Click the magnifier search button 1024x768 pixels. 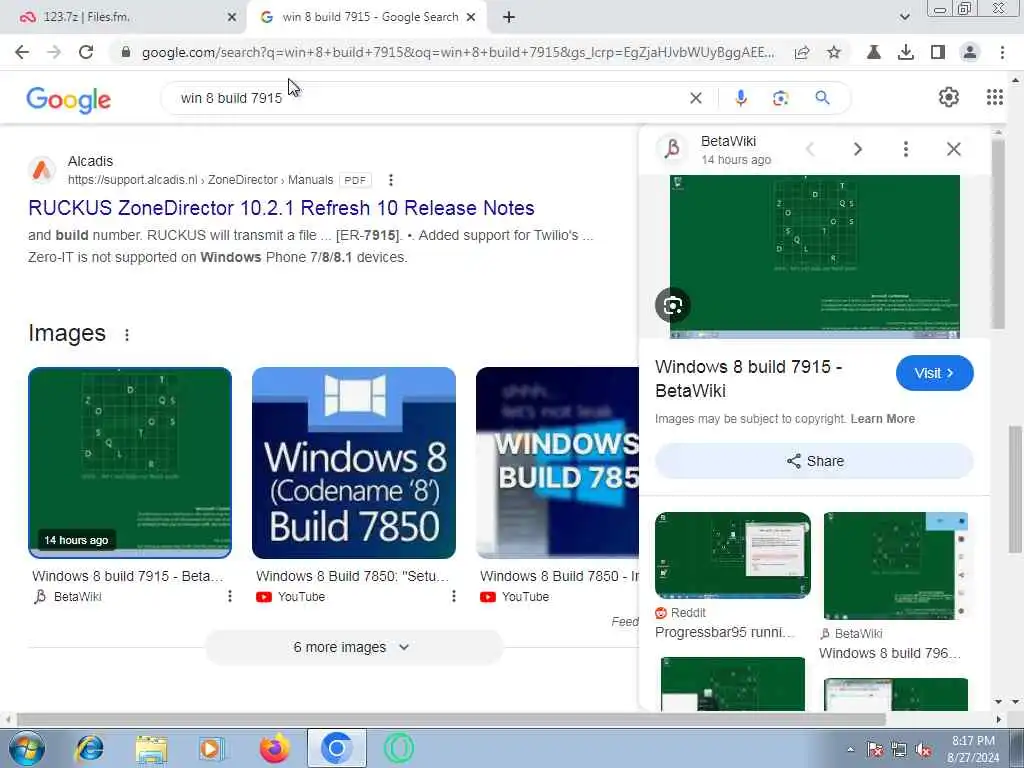(822, 98)
